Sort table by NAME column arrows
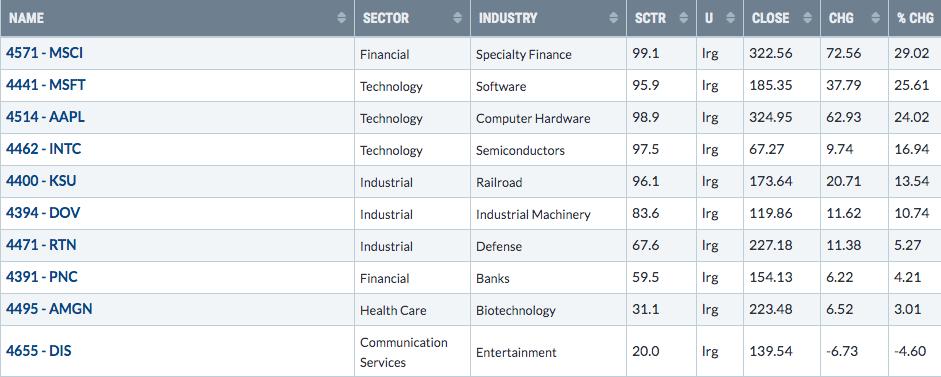 (x=341, y=18)
